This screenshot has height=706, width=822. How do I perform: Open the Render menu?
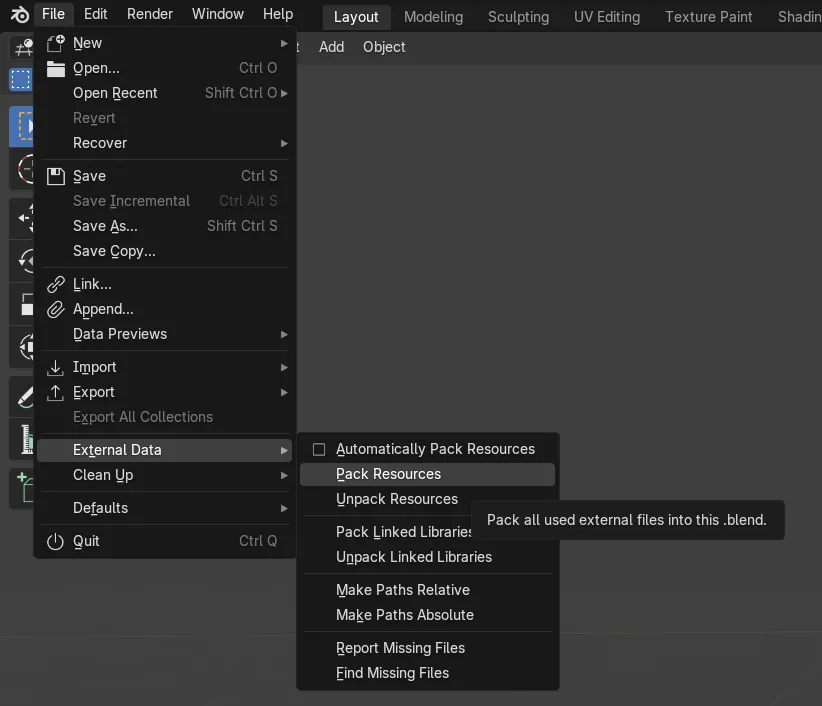click(149, 13)
